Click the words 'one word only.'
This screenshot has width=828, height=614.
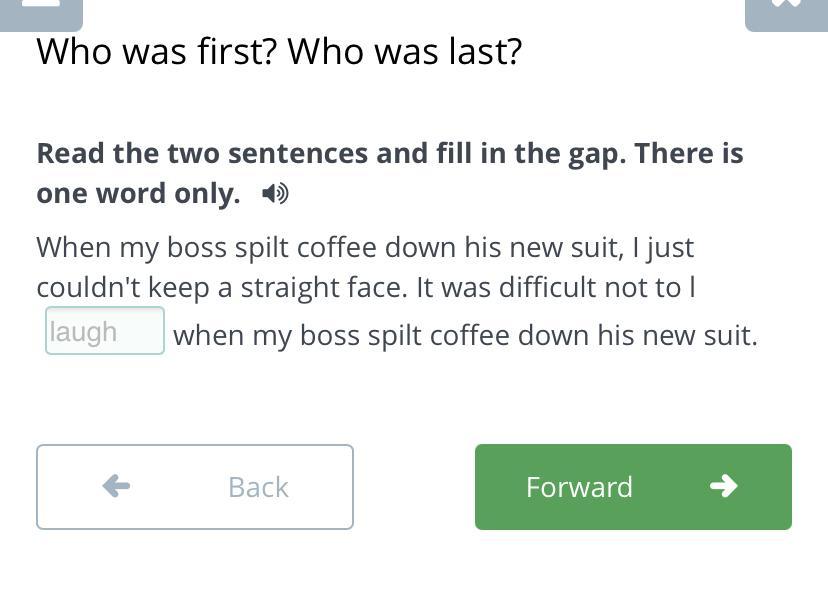pos(138,193)
